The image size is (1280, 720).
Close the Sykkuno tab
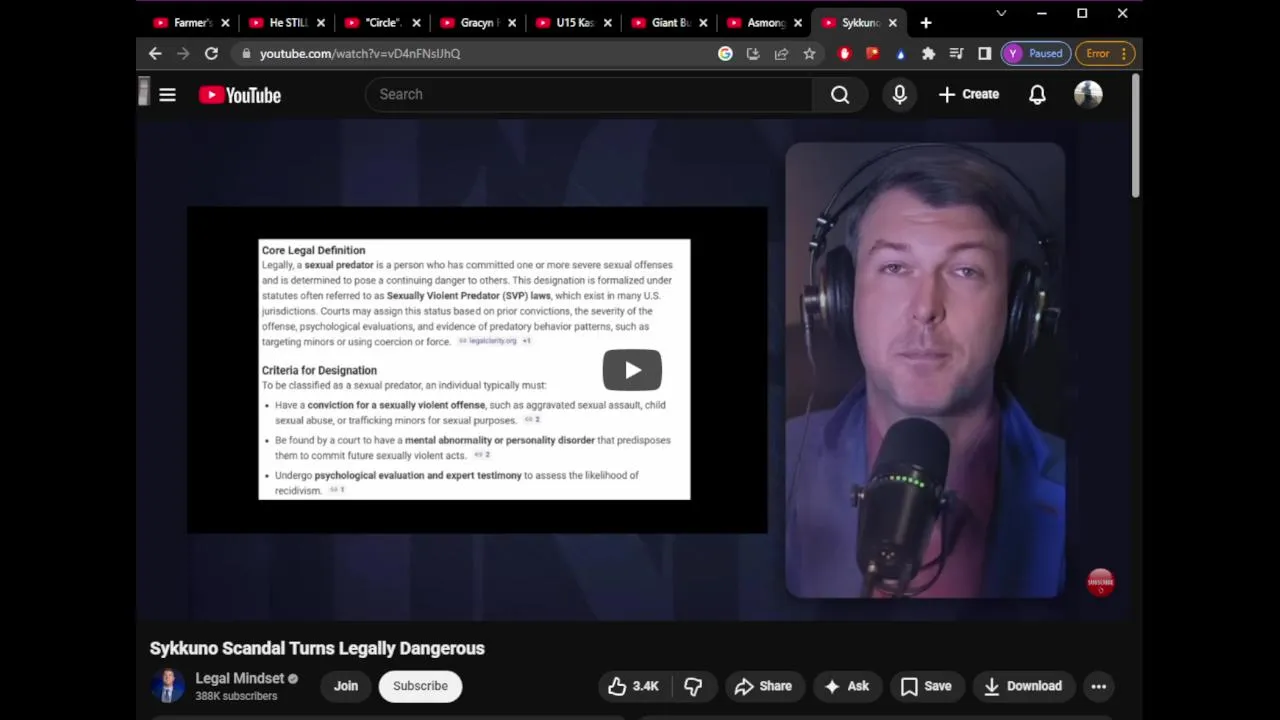892,23
